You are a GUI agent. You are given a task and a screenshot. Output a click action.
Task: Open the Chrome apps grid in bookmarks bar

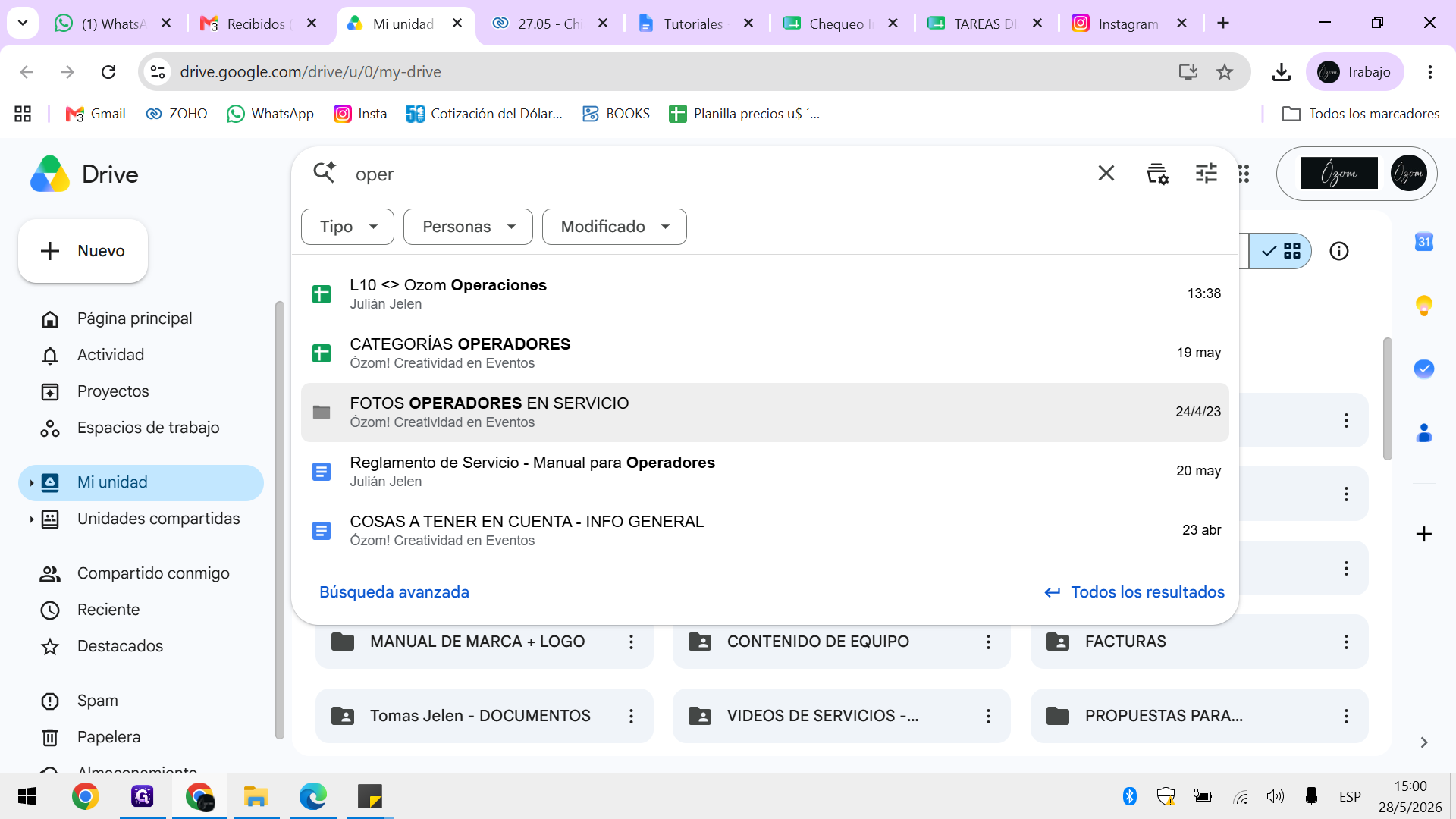(x=23, y=114)
